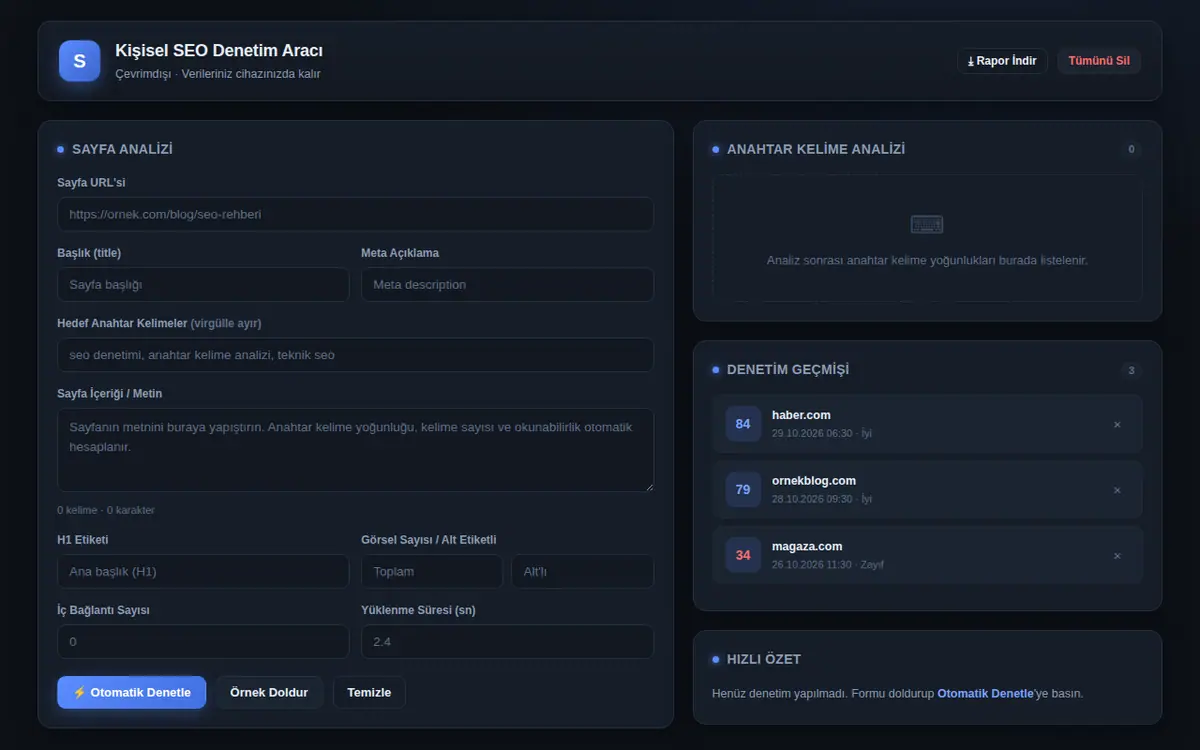Viewport: 1200px width, 750px height.
Task: Click the Meta Açıklama input field
Action: click(507, 284)
